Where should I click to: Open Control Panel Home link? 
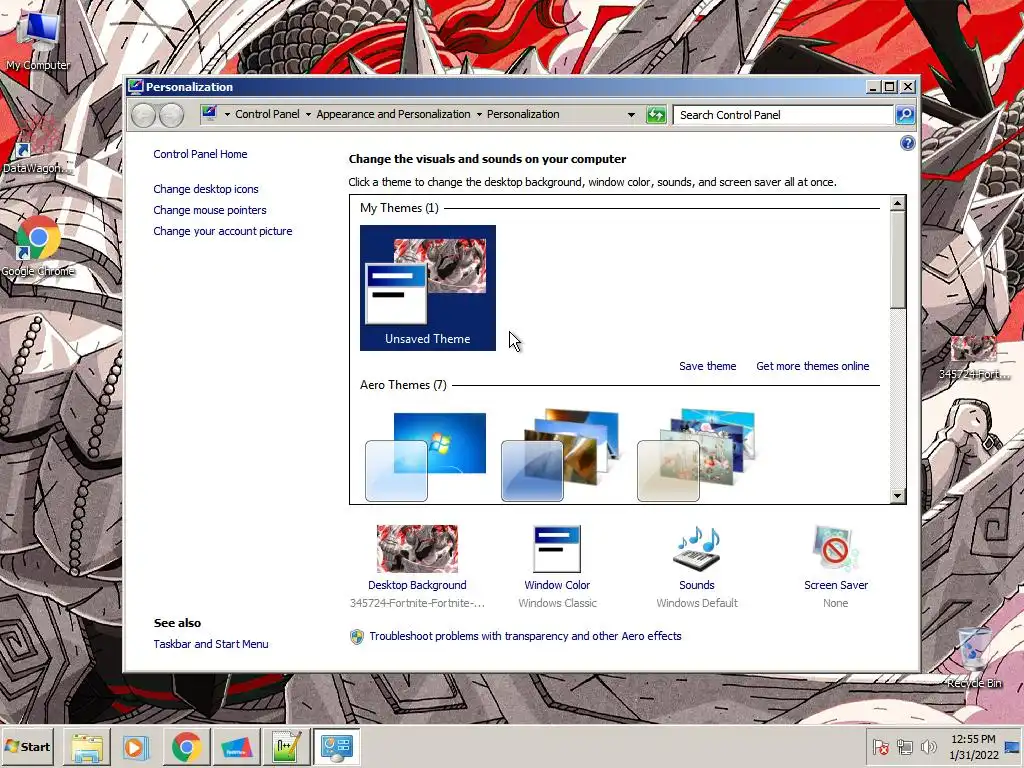click(x=200, y=154)
